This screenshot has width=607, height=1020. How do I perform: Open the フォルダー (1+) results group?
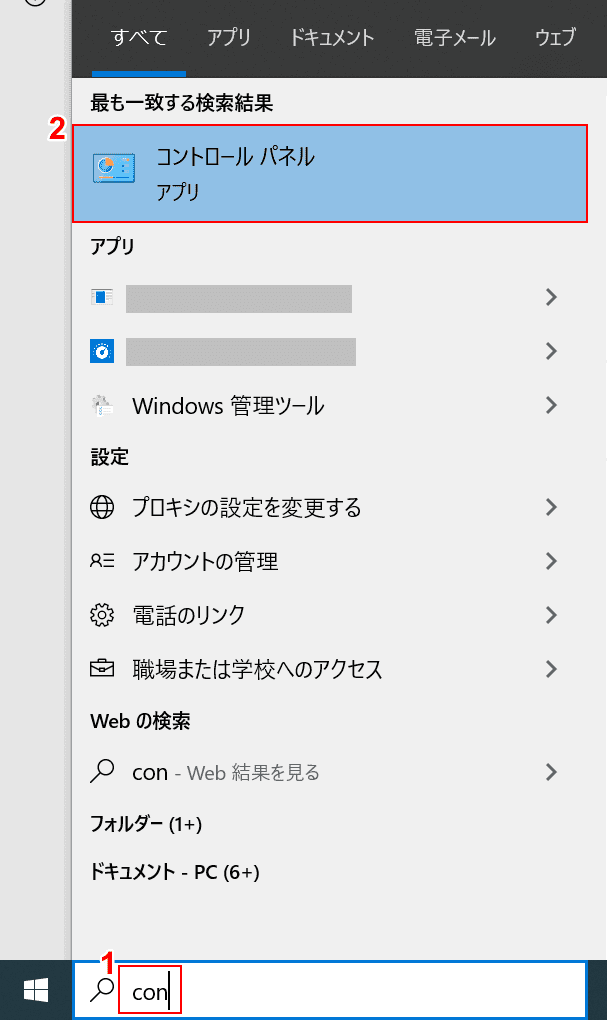[x=146, y=824]
